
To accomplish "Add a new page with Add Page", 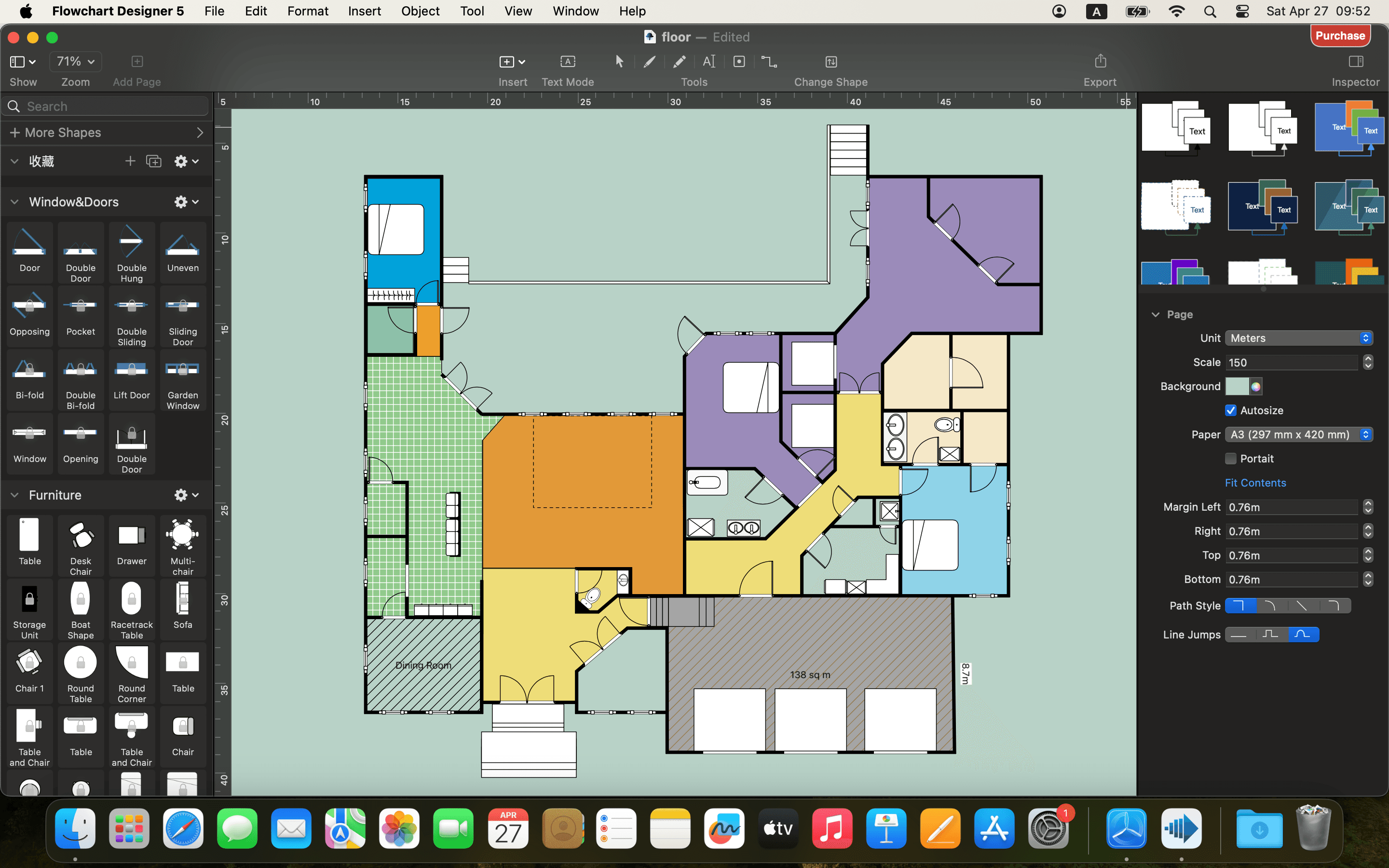I will [136, 61].
